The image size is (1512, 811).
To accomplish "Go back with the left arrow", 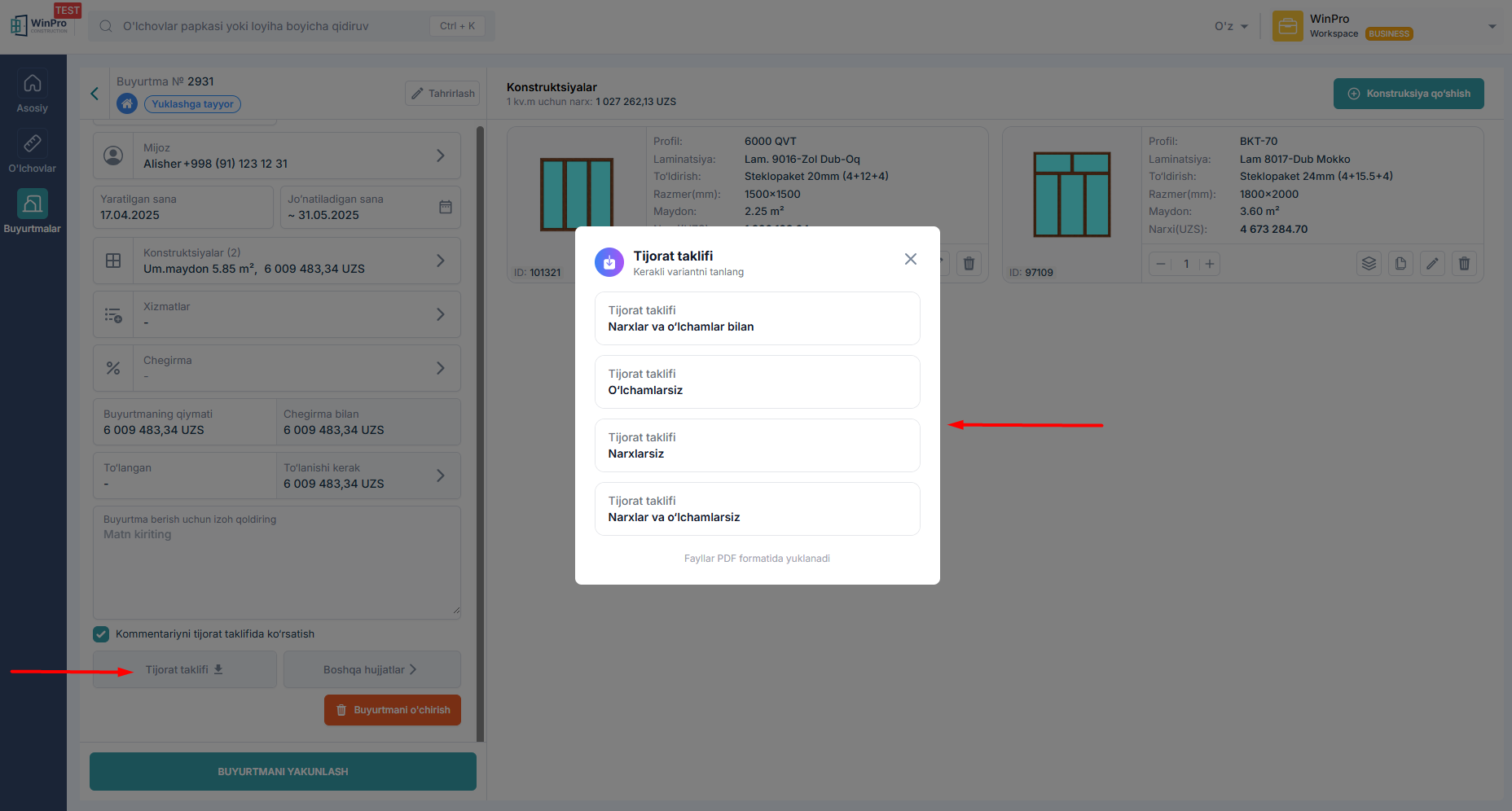I will click(94, 94).
